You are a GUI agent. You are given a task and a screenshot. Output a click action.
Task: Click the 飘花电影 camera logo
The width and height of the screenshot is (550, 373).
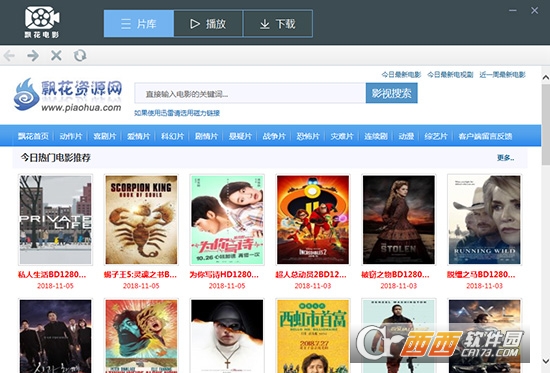(42, 22)
